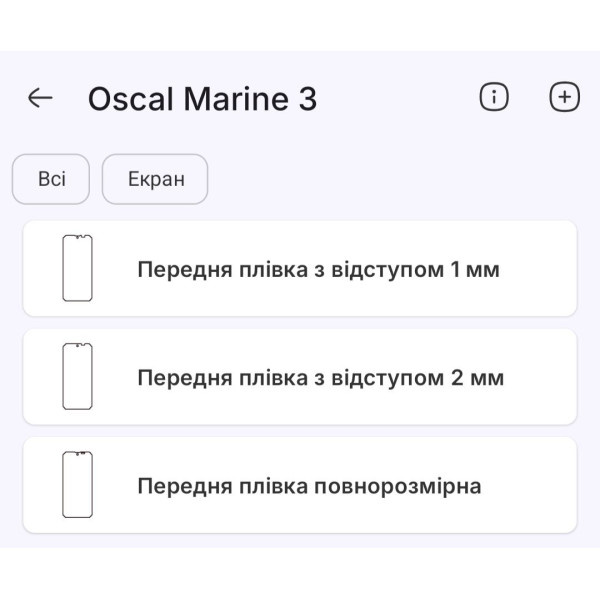This screenshot has width=600, height=600.
Task: Click header space between title and info icon
Action: (400, 98)
